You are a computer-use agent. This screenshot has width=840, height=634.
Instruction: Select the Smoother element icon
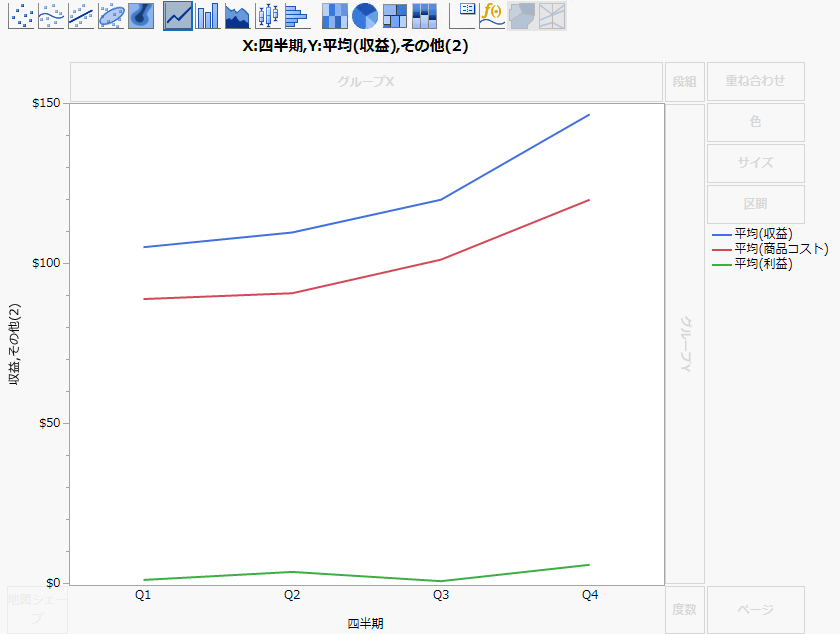coord(51,16)
